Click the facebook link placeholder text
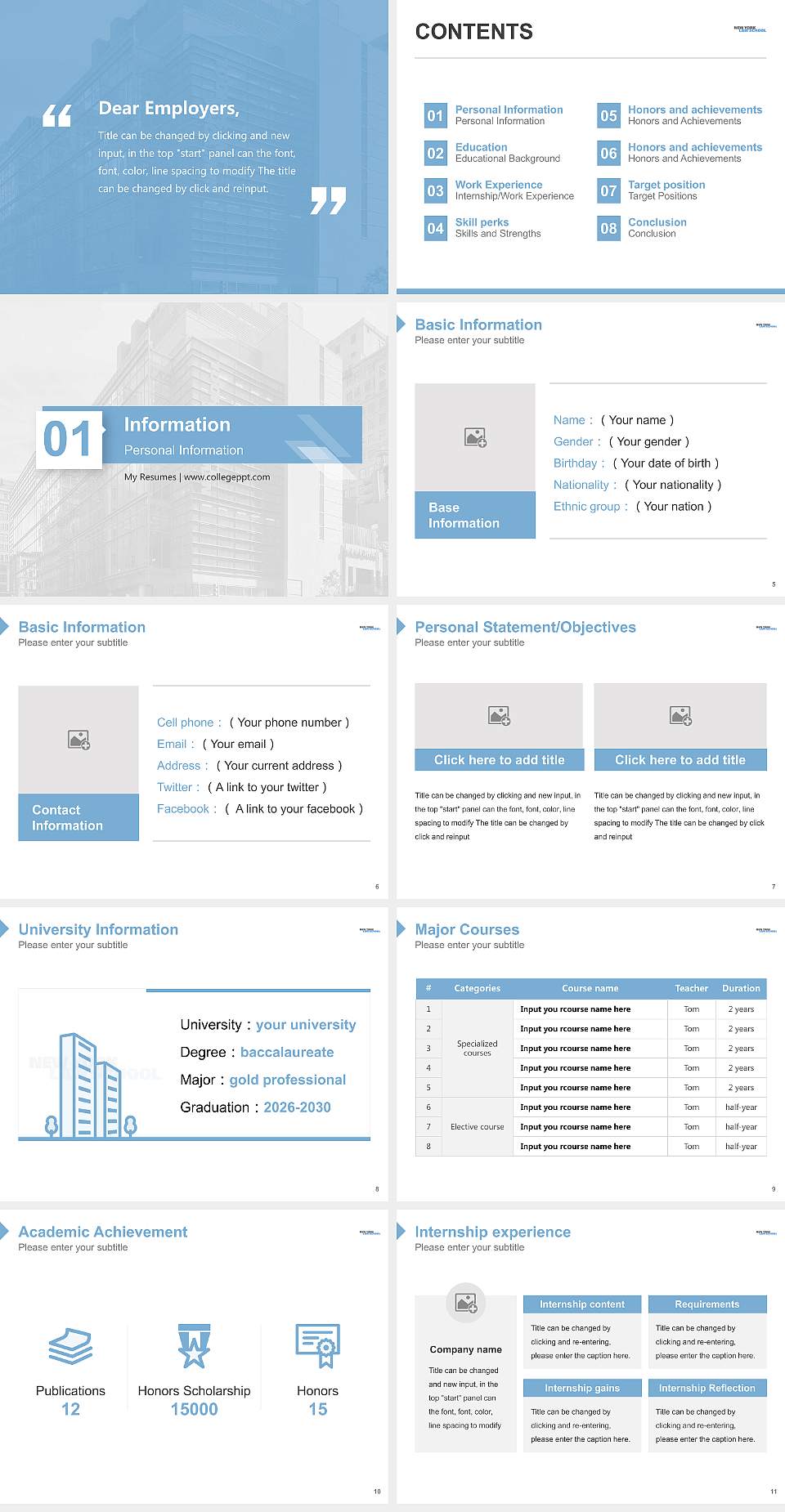 [294, 809]
